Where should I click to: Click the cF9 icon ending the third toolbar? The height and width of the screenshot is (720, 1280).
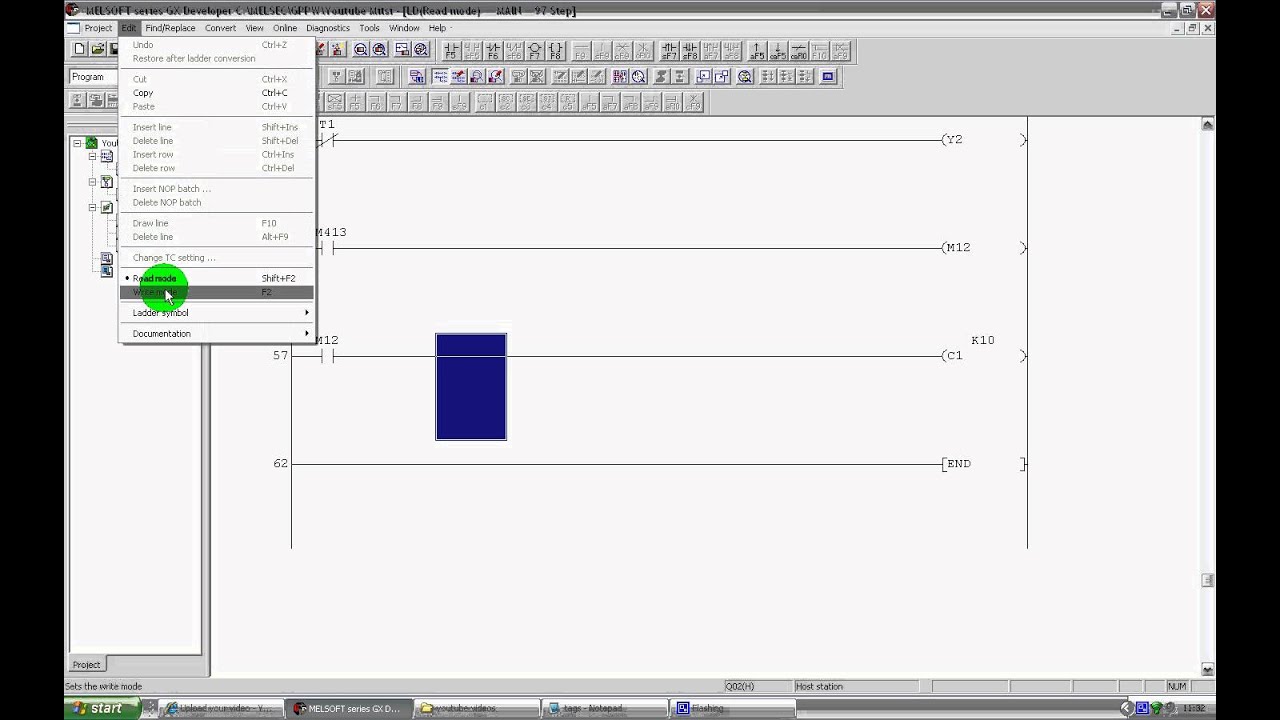click(x=695, y=102)
